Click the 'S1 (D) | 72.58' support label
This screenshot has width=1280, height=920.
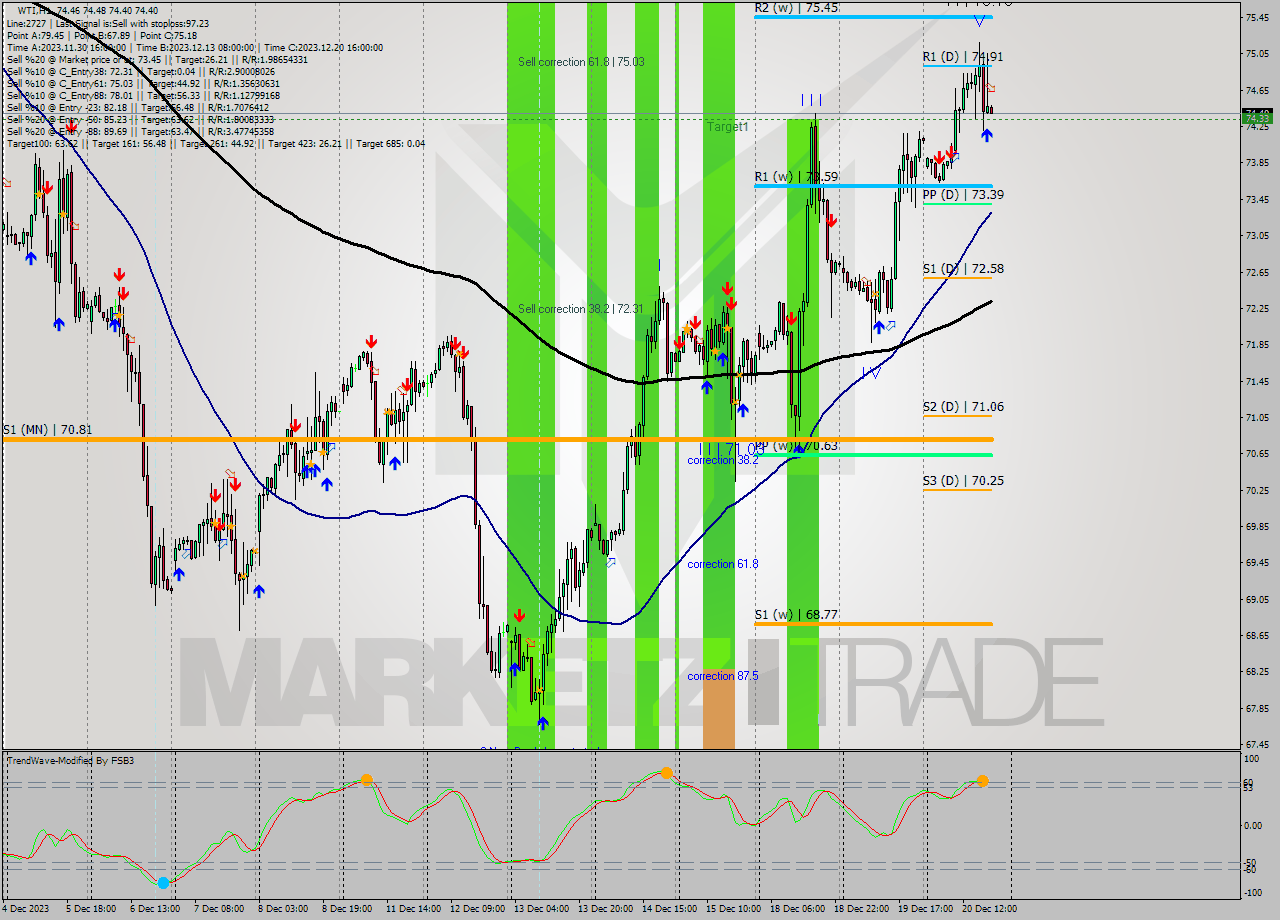point(963,269)
